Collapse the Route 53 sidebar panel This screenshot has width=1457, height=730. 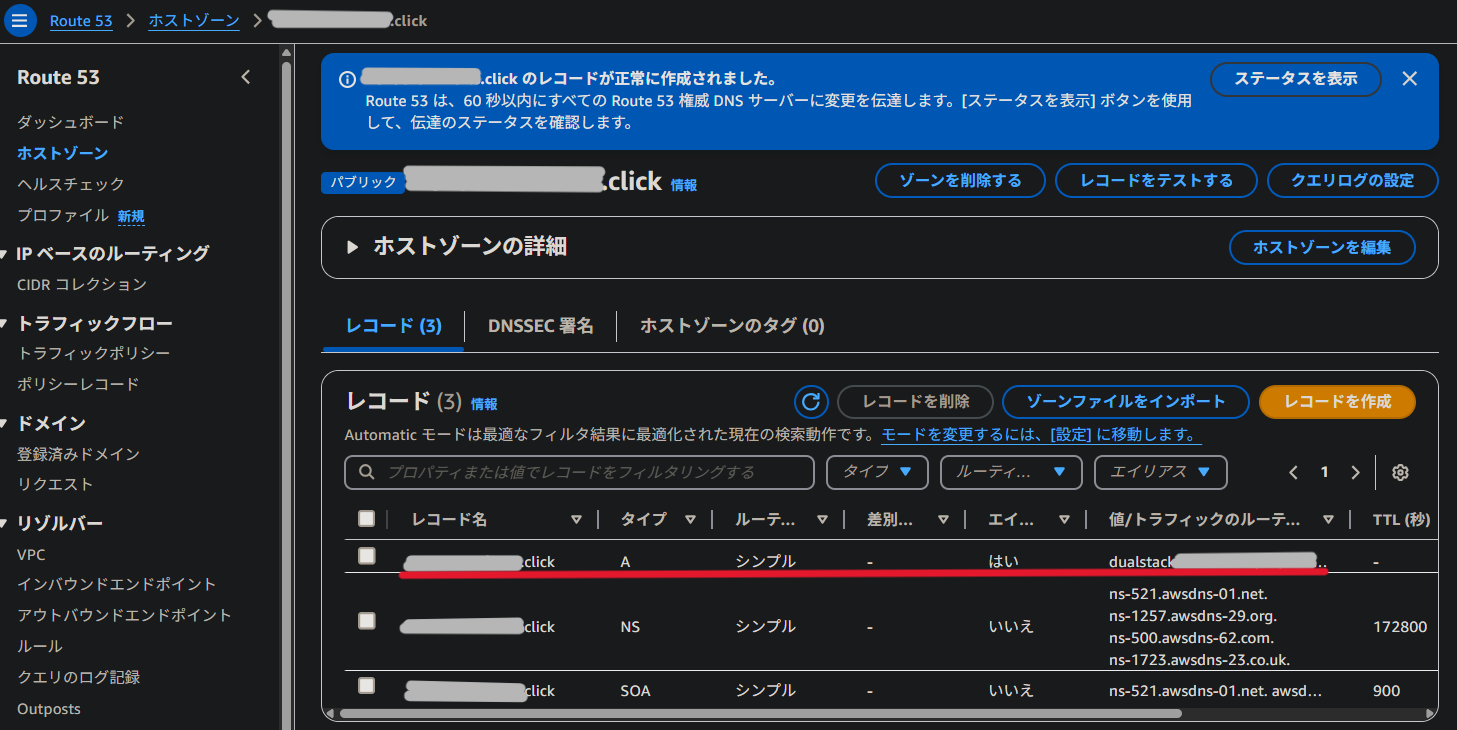tap(246, 77)
